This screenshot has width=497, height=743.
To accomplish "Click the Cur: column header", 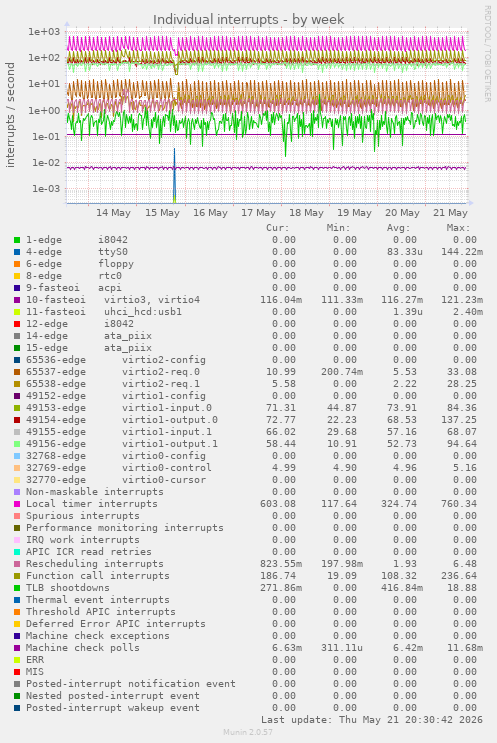I will click(278, 228).
